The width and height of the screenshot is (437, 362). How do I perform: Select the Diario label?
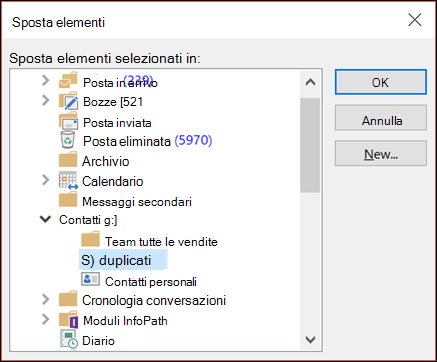tap(98, 341)
